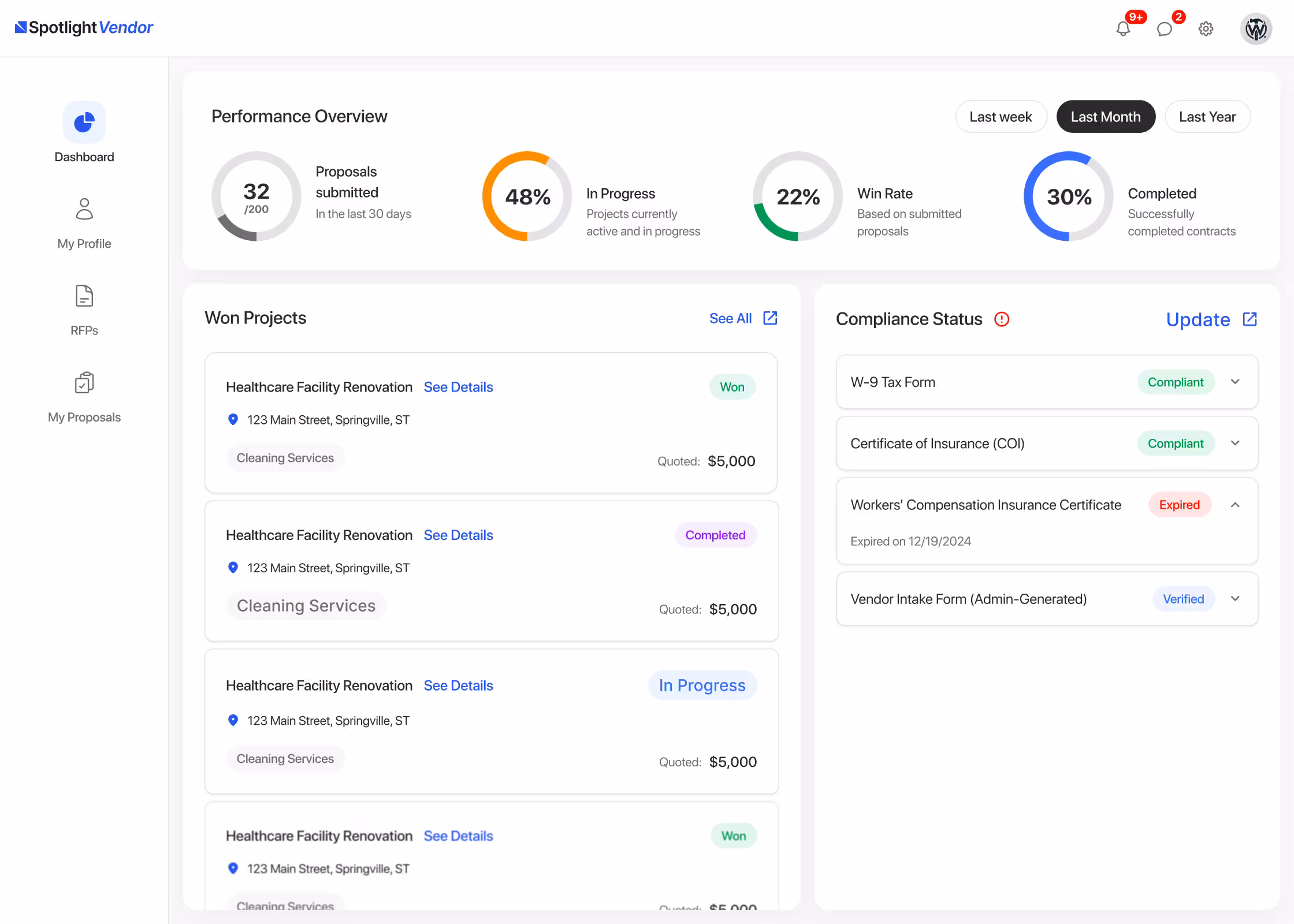Click the Spotlight Vendor logo
This screenshot has width=1294, height=924.
coord(84,28)
